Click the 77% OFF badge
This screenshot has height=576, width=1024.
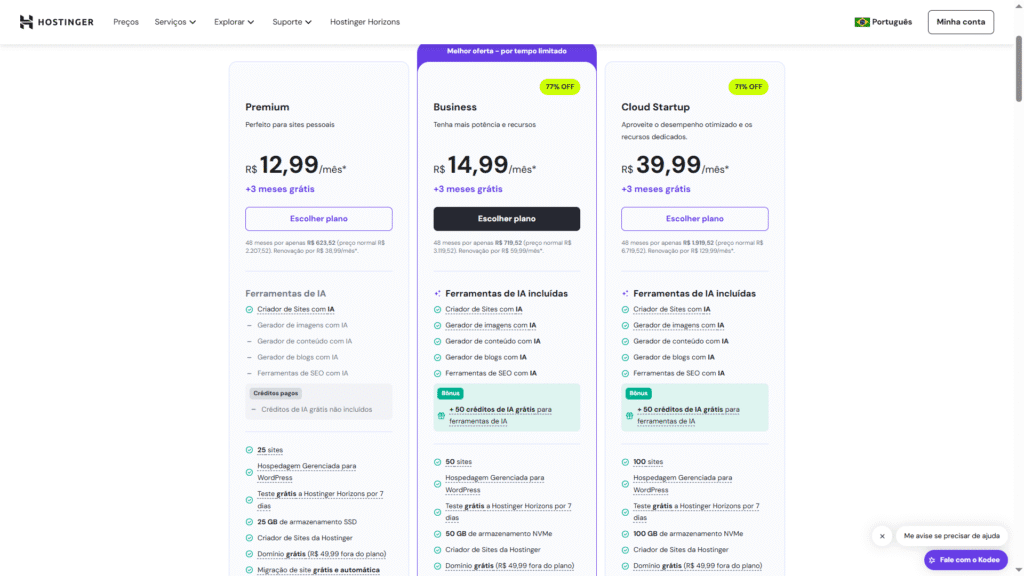pos(560,87)
